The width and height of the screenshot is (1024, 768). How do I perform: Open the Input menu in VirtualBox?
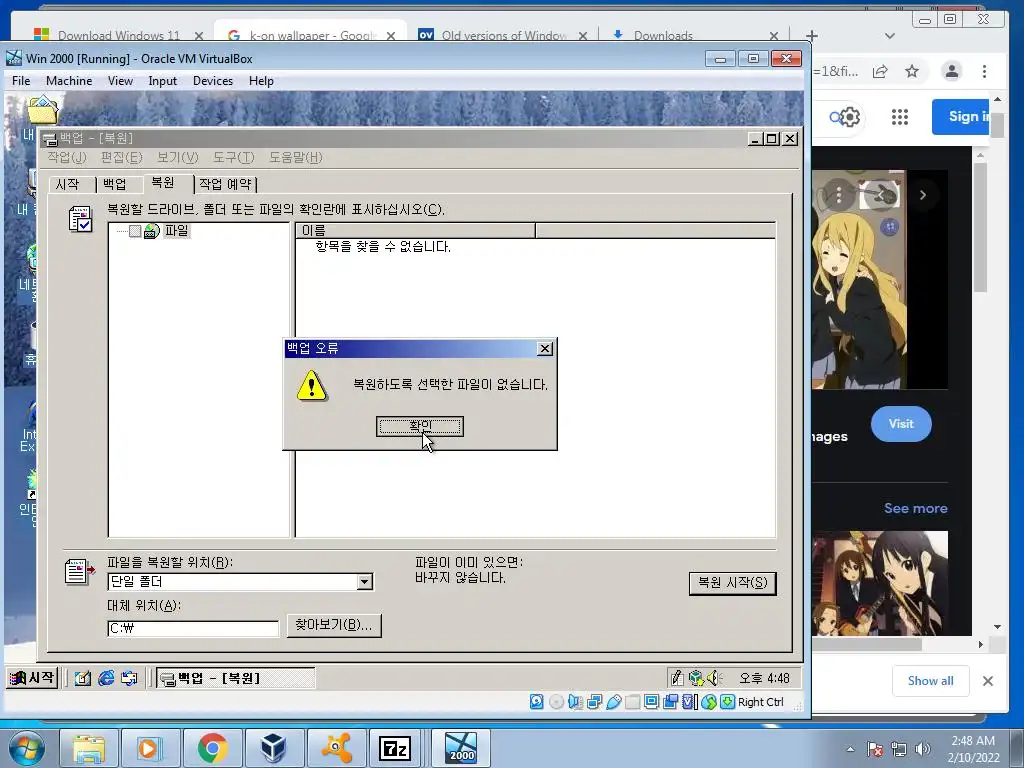pos(162,81)
